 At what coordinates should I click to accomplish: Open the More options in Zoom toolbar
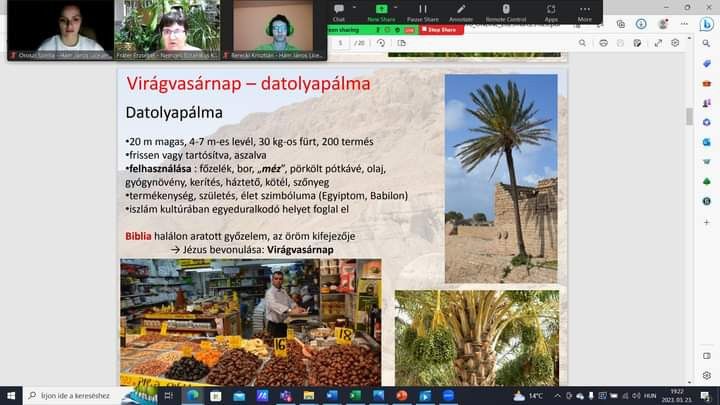tap(584, 11)
